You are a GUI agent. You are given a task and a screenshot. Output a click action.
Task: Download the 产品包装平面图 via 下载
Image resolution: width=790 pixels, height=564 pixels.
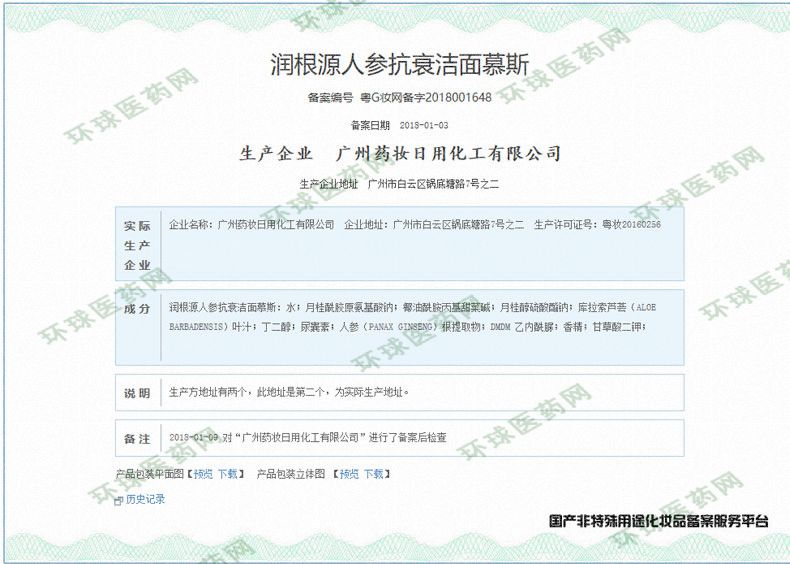pos(228,474)
